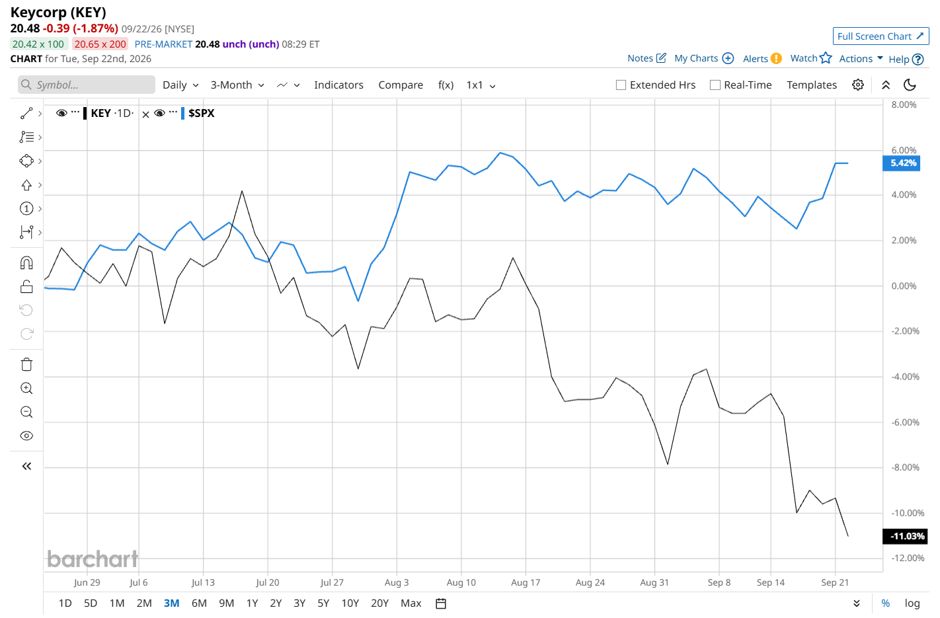The height and width of the screenshot is (618, 940).
Task: Open the Indicators menu
Action: coord(339,85)
